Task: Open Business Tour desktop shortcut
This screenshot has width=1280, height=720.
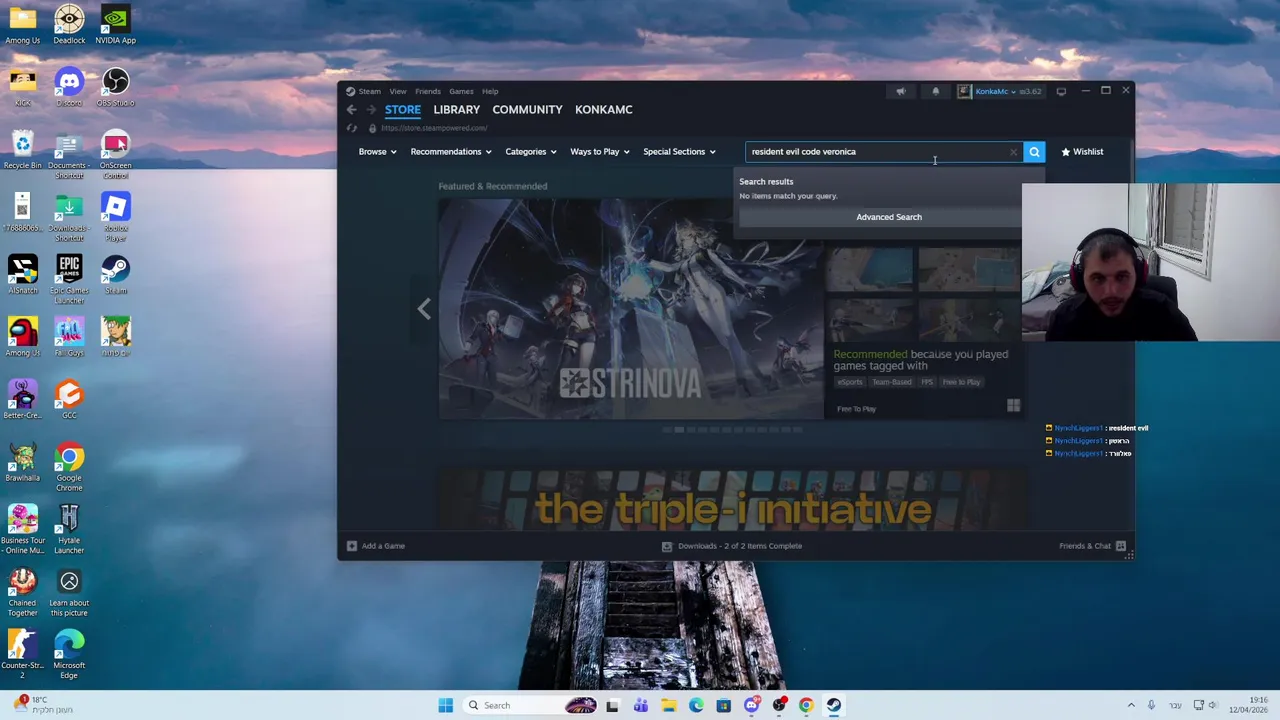Action: click(x=23, y=530)
